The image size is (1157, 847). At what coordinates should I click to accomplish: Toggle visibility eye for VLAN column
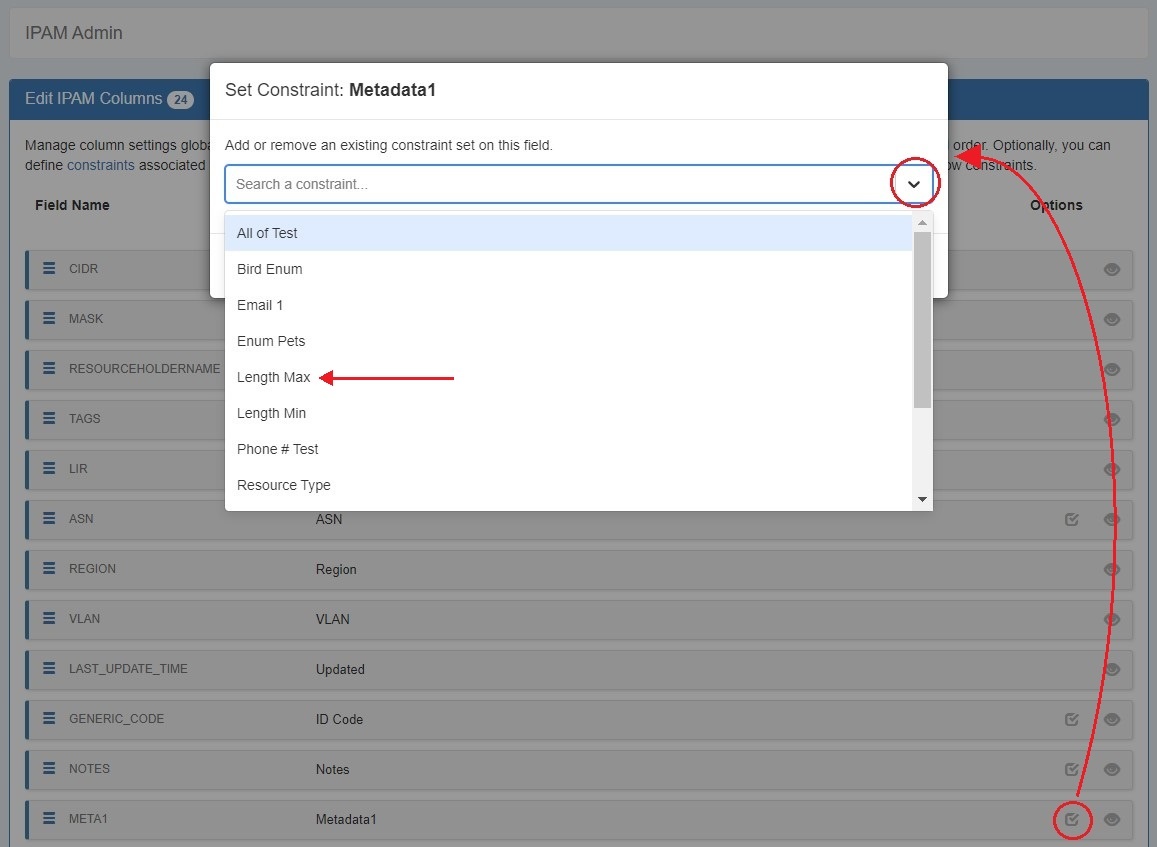pos(1111,619)
